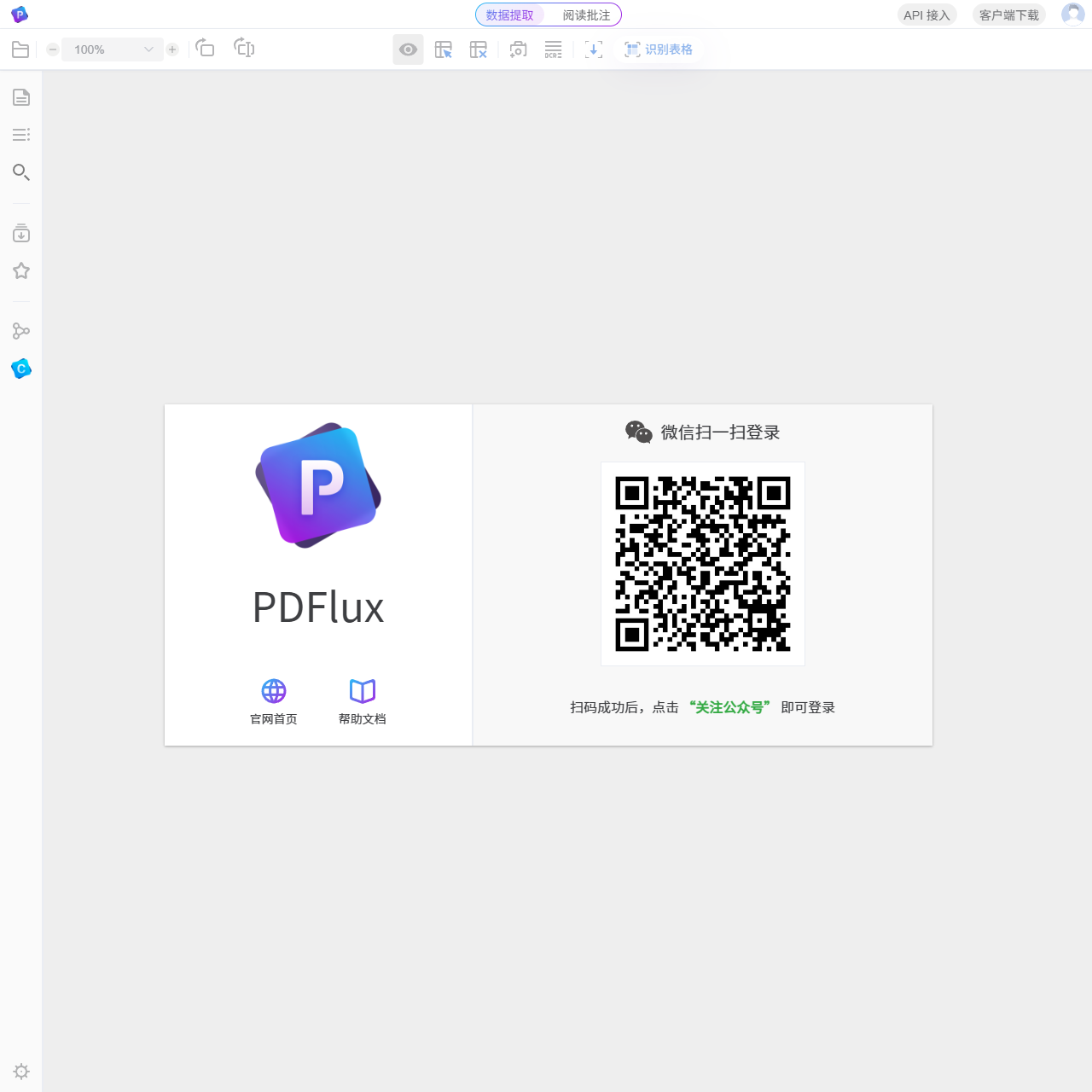Select the delete table region tool
Screen dimensions: 1092x1092
pos(478,49)
